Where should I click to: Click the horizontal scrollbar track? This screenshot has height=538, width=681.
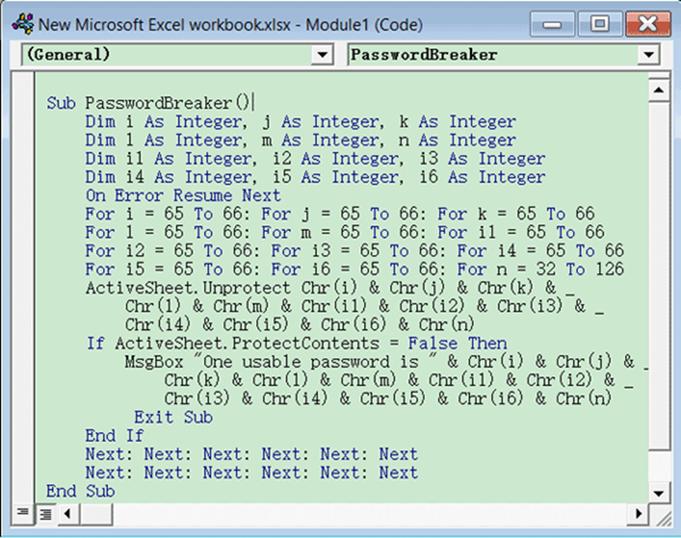pyautogui.click(x=350, y=514)
